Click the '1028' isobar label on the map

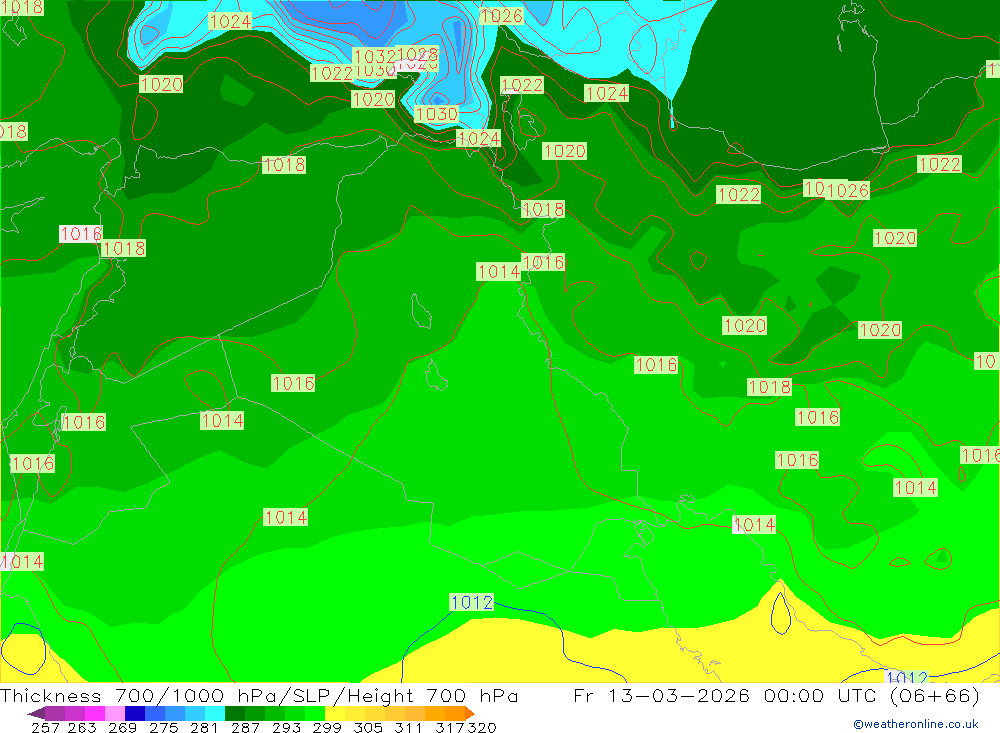(418, 54)
